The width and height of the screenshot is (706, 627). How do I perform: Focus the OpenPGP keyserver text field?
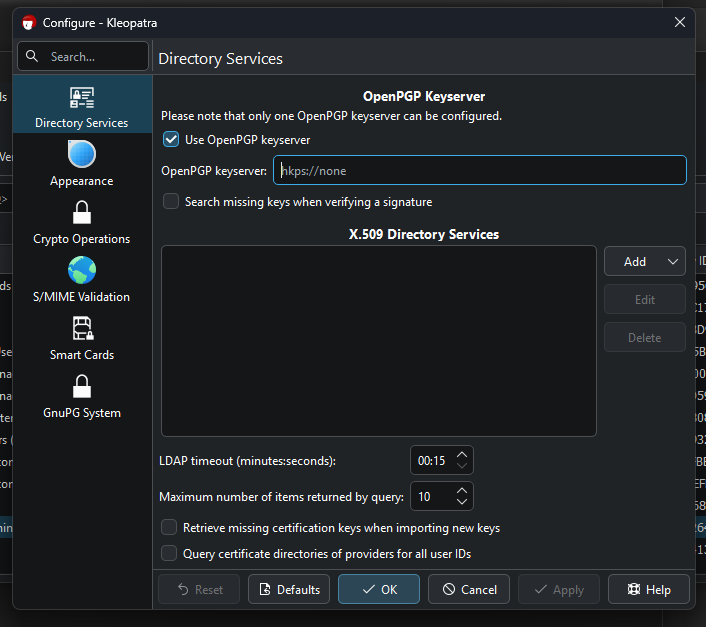[x=480, y=170]
